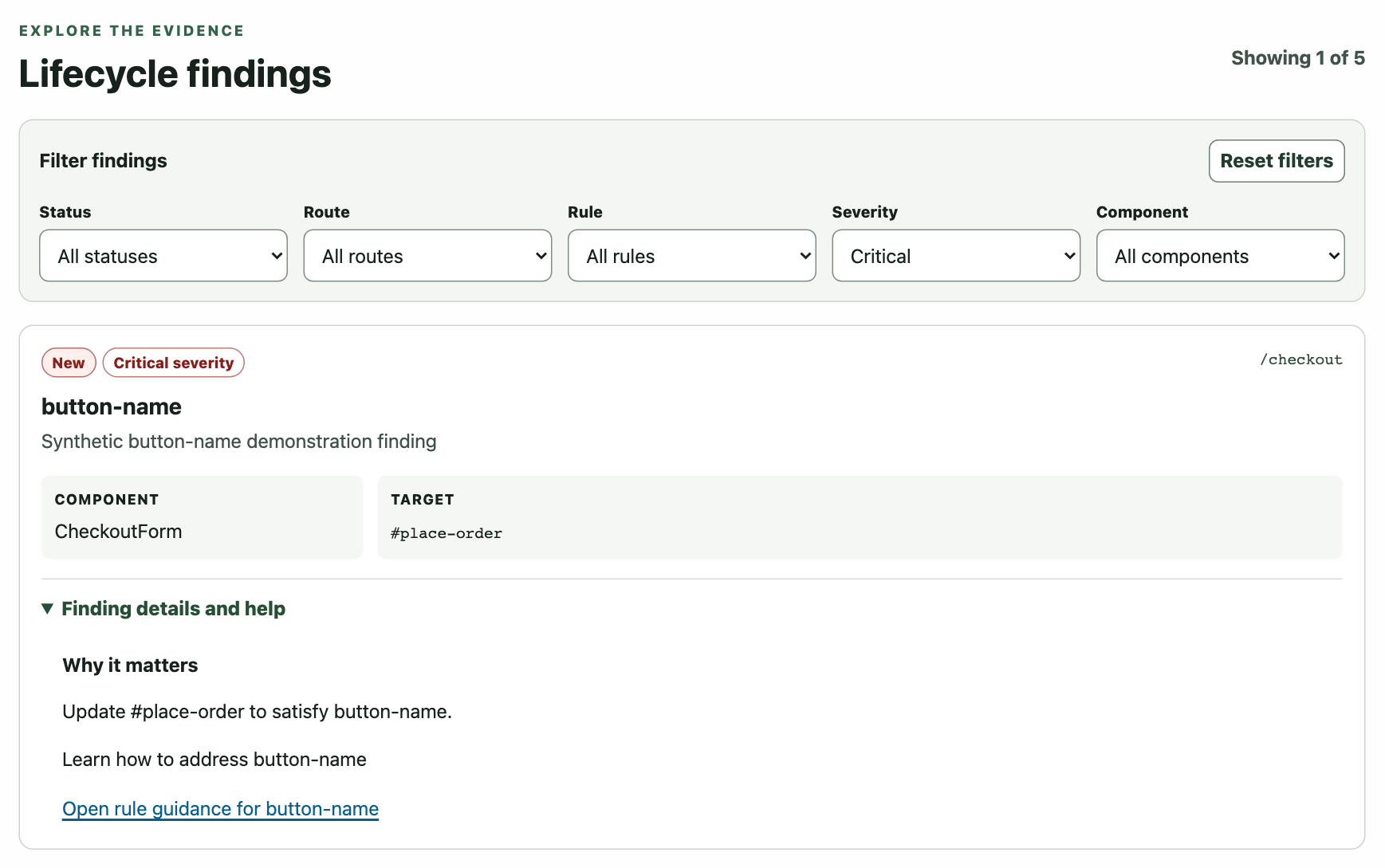This screenshot has height=868, width=1385.
Task: Collapse the Finding details and help section
Action: [163, 609]
